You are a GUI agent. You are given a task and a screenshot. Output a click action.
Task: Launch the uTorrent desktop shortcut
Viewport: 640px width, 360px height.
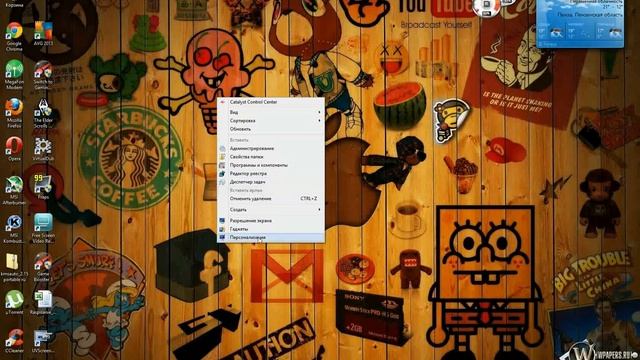pyautogui.click(x=14, y=302)
